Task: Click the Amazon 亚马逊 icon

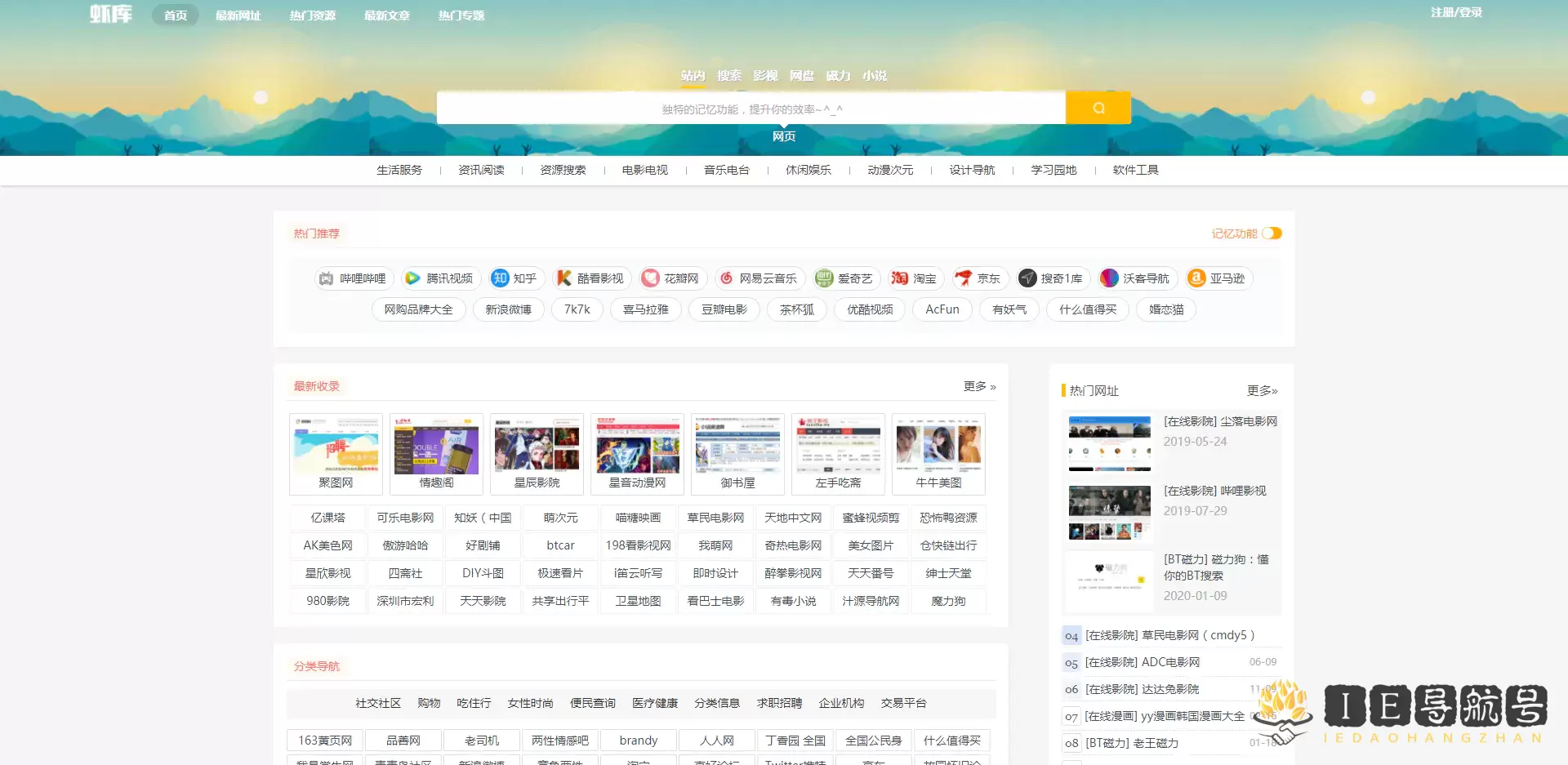Action: [x=1196, y=278]
